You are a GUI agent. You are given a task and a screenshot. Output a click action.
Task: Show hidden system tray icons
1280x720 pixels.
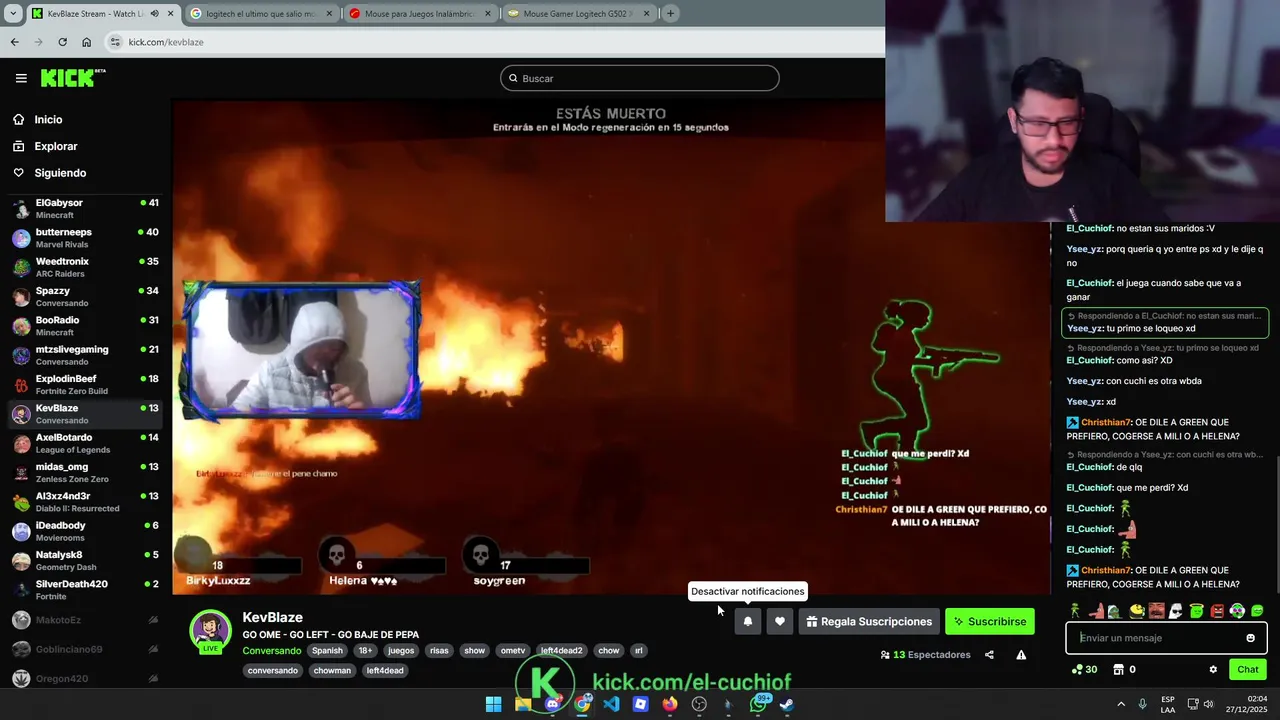(x=1121, y=704)
